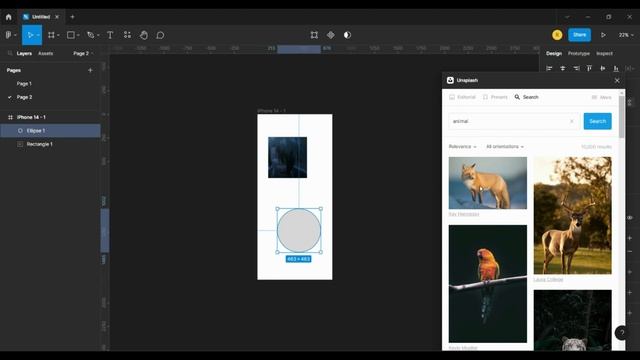Click the align horizontal centers icon
This screenshot has width=640, height=360.
pos(562,68)
